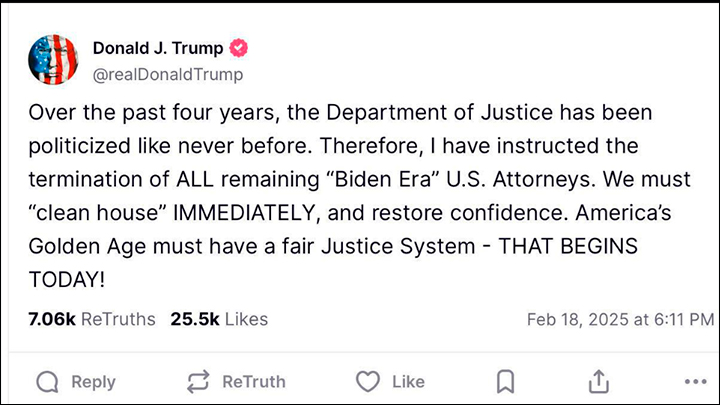
Task: Click the share upload icon
Action: [x=598, y=381]
